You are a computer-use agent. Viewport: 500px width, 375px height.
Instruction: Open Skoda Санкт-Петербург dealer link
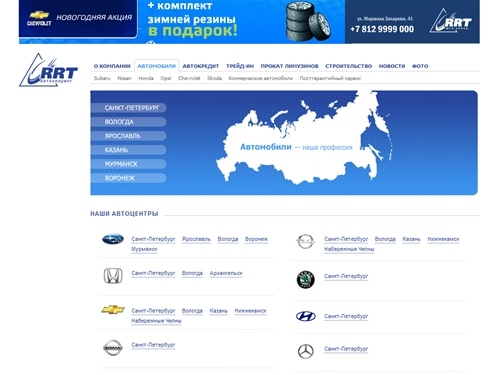coord(346,276)
